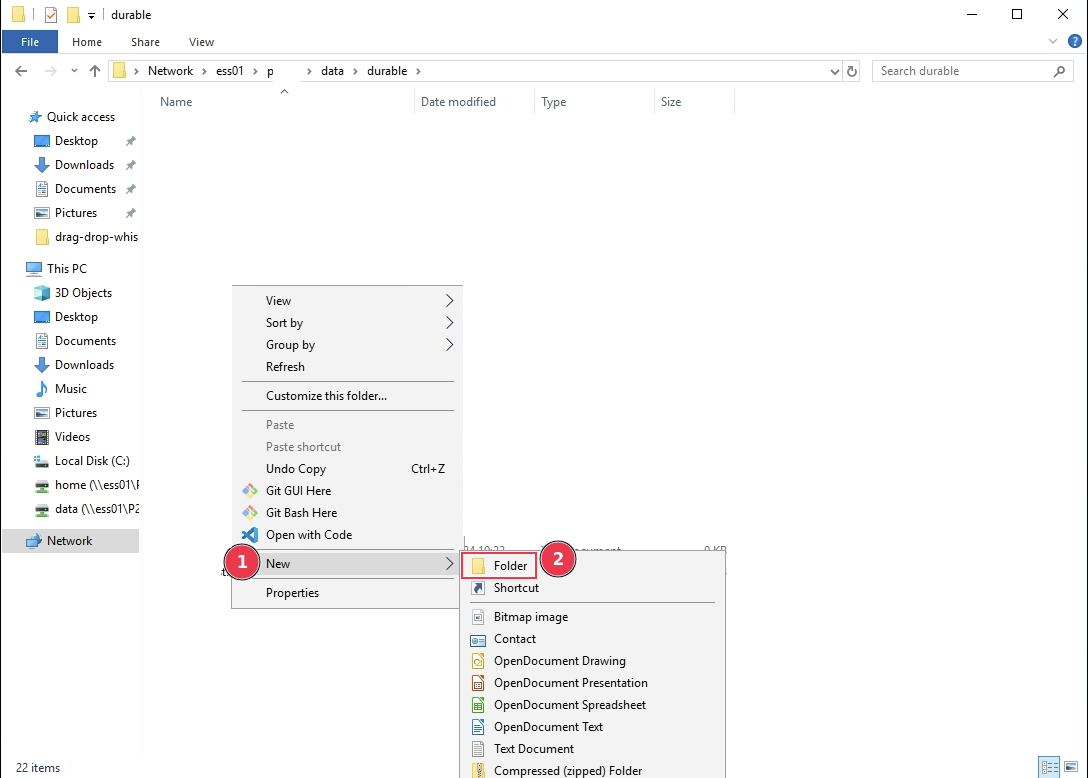The width and height of the screenshot is (1088, 778).
Task: Click the data breadcrumb in the address bar
Action: click(332, 71)
